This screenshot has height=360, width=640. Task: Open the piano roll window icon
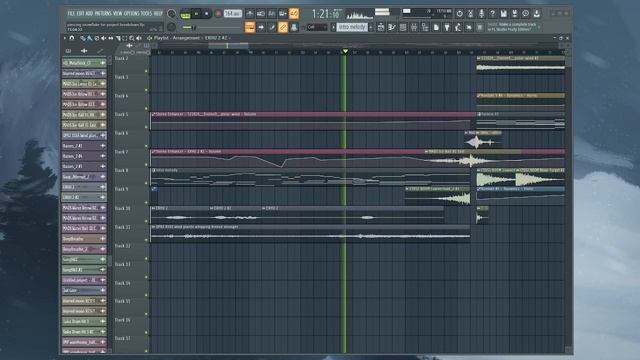click(392, 27)
